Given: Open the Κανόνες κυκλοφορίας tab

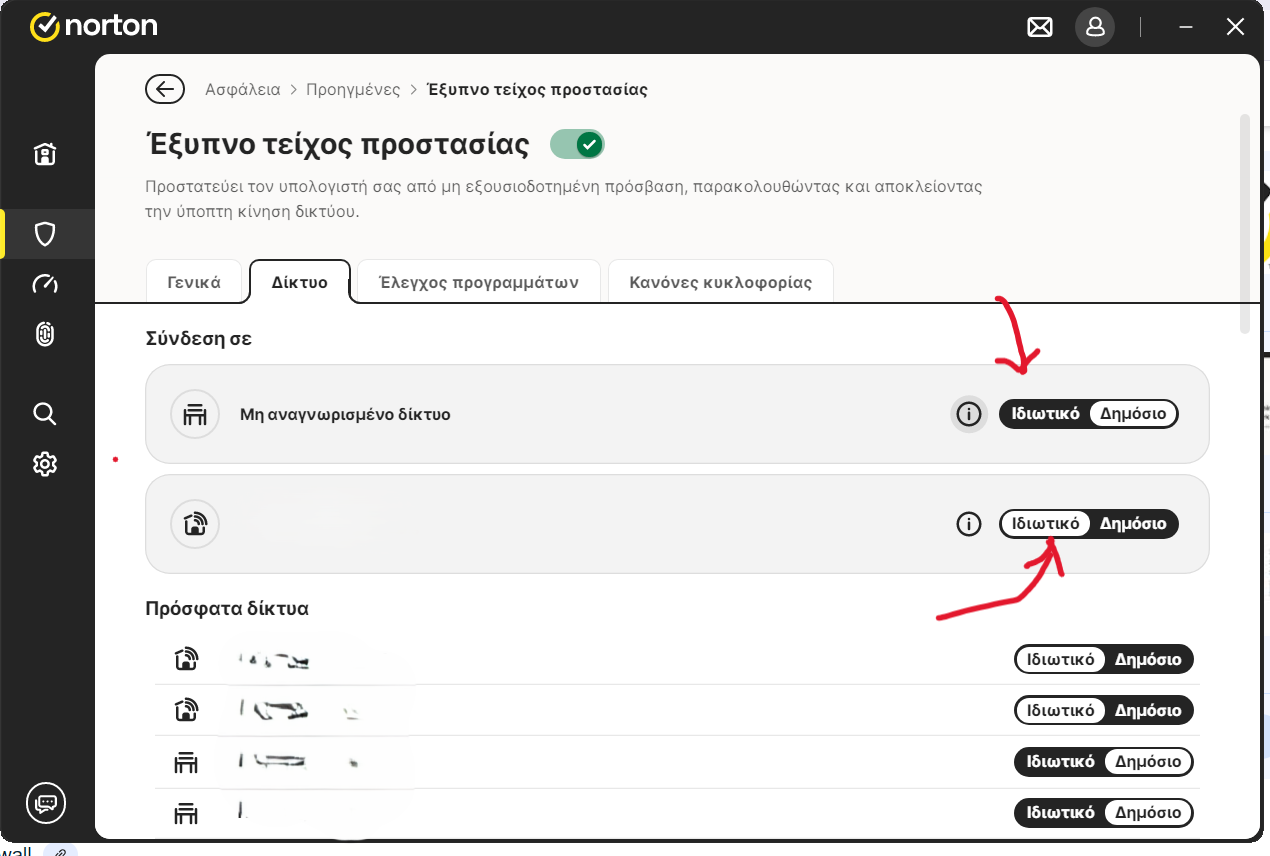Looking at the screenshot, I should [x=720, y=282].
